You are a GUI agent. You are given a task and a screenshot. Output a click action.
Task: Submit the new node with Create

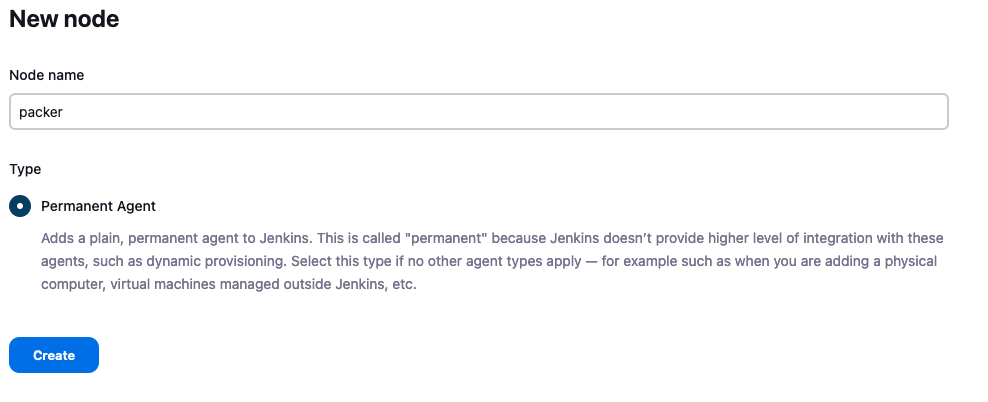[54, 355]
